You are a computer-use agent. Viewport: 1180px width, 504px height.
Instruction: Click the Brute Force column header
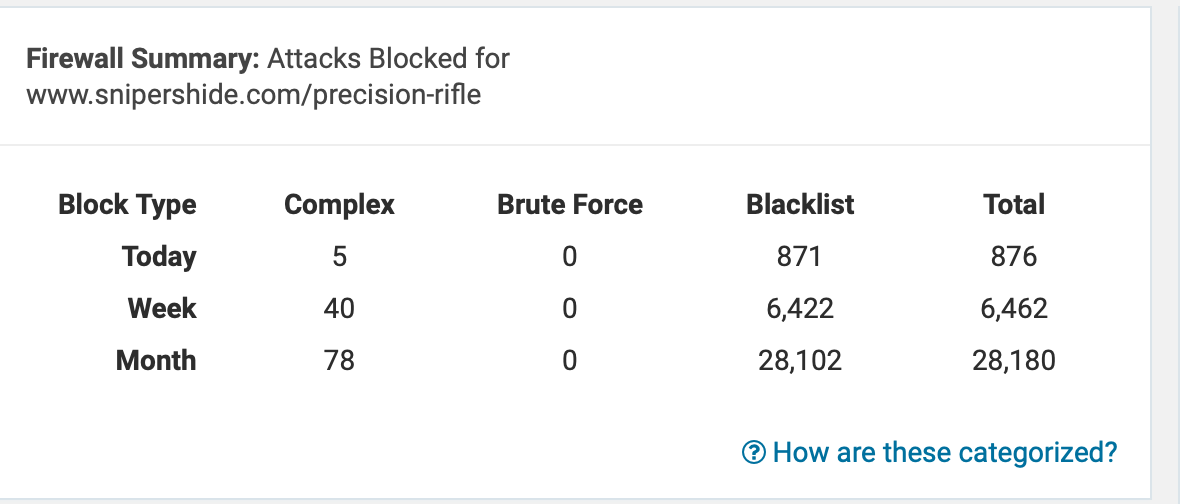pos(570,205)
